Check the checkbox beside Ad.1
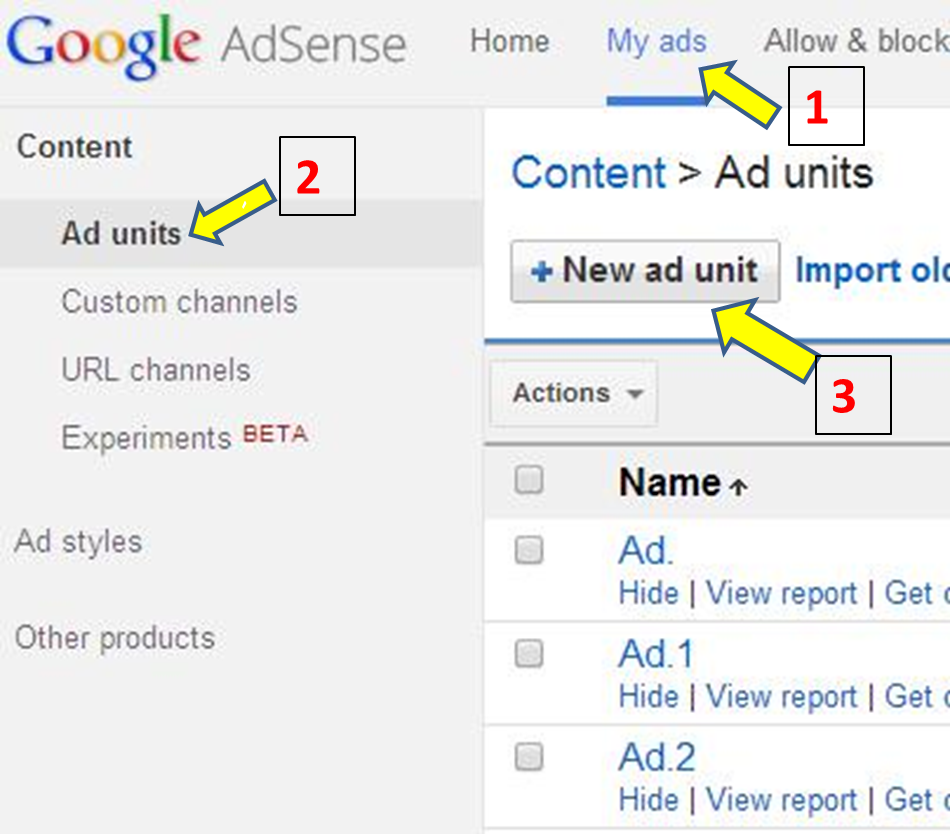Screen dimensions: 950x834 [x=528, y=653]
